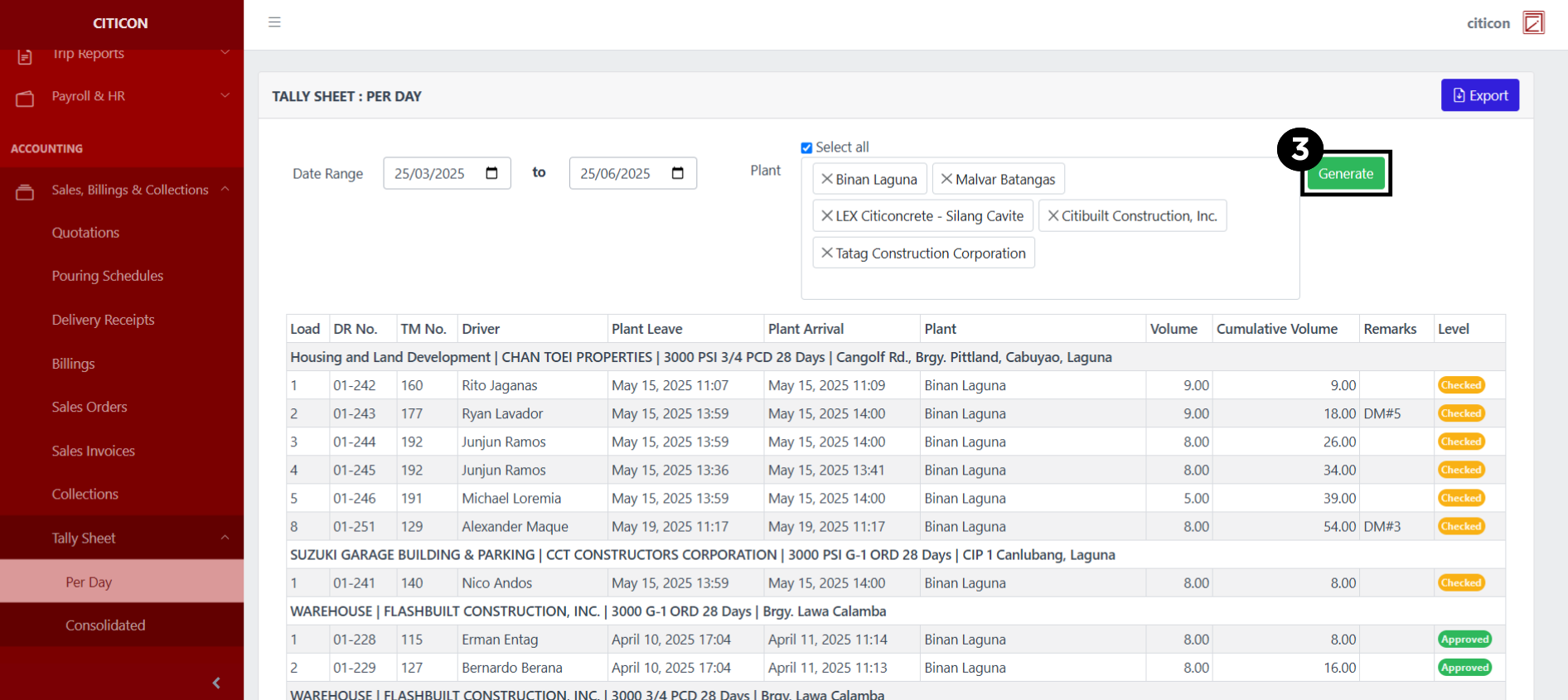Click the Approved badge for DR 01-228
Viewport: 1568px width, 700px height.
[1464, 640]
